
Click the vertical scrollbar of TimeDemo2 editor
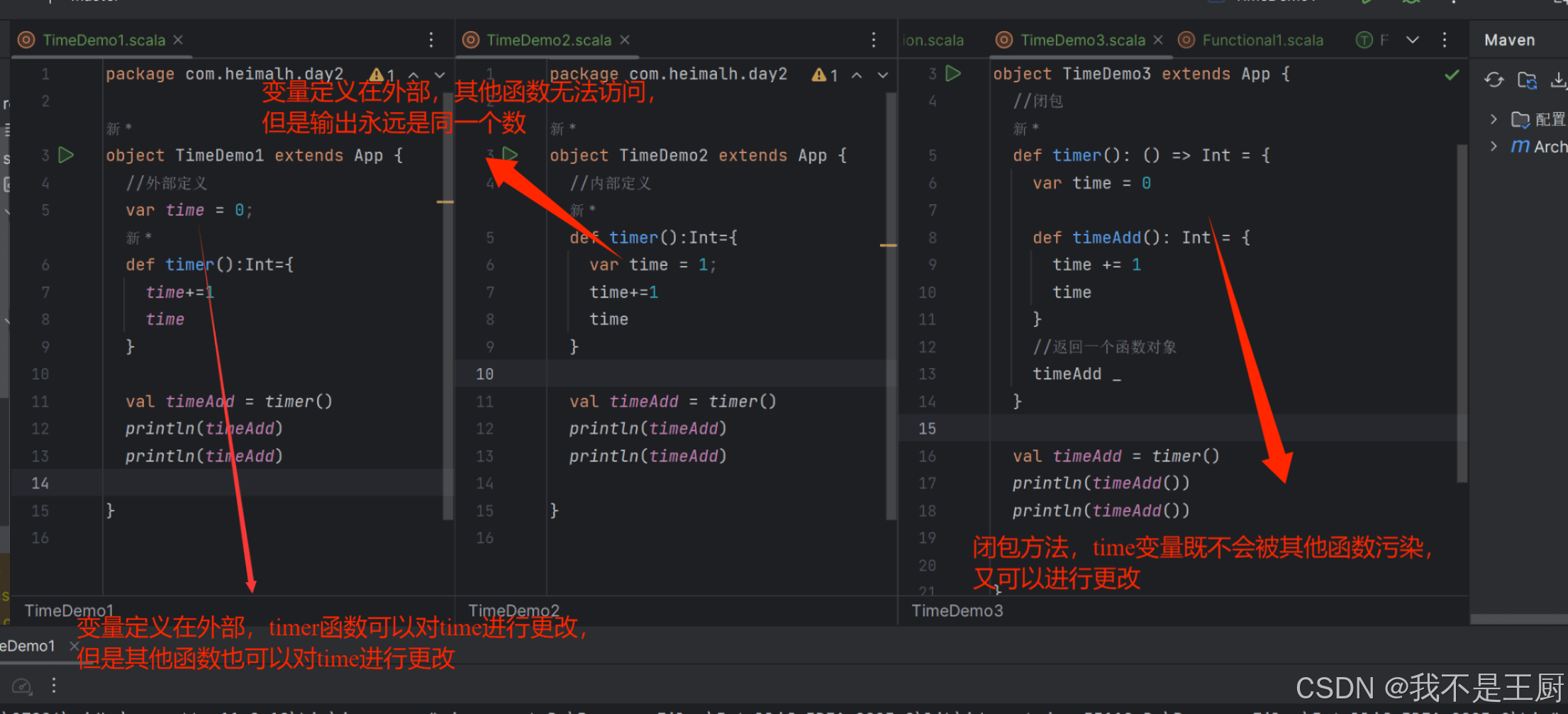[891, 305]
